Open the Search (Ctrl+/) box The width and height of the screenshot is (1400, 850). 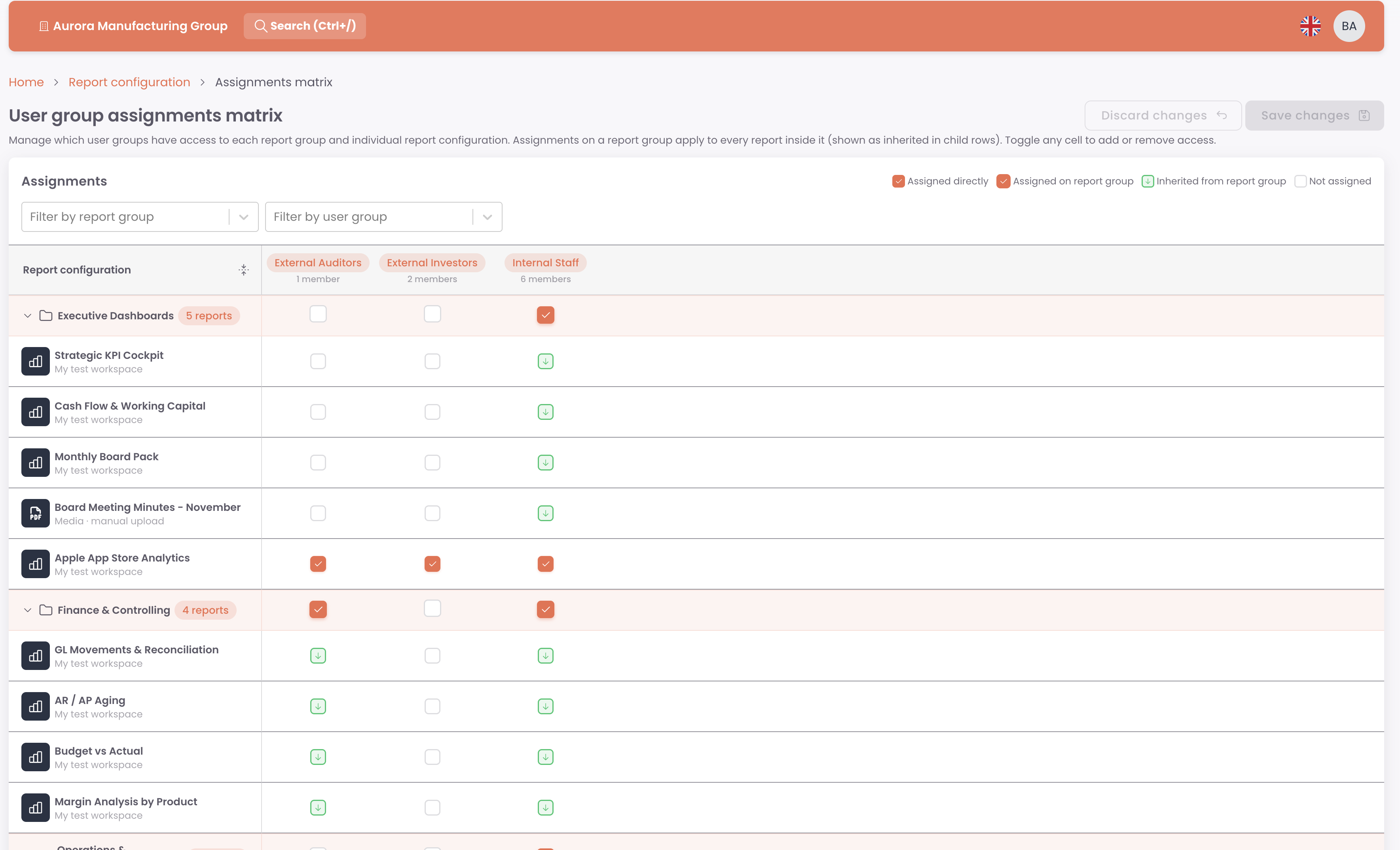click(x=305, y=26)
